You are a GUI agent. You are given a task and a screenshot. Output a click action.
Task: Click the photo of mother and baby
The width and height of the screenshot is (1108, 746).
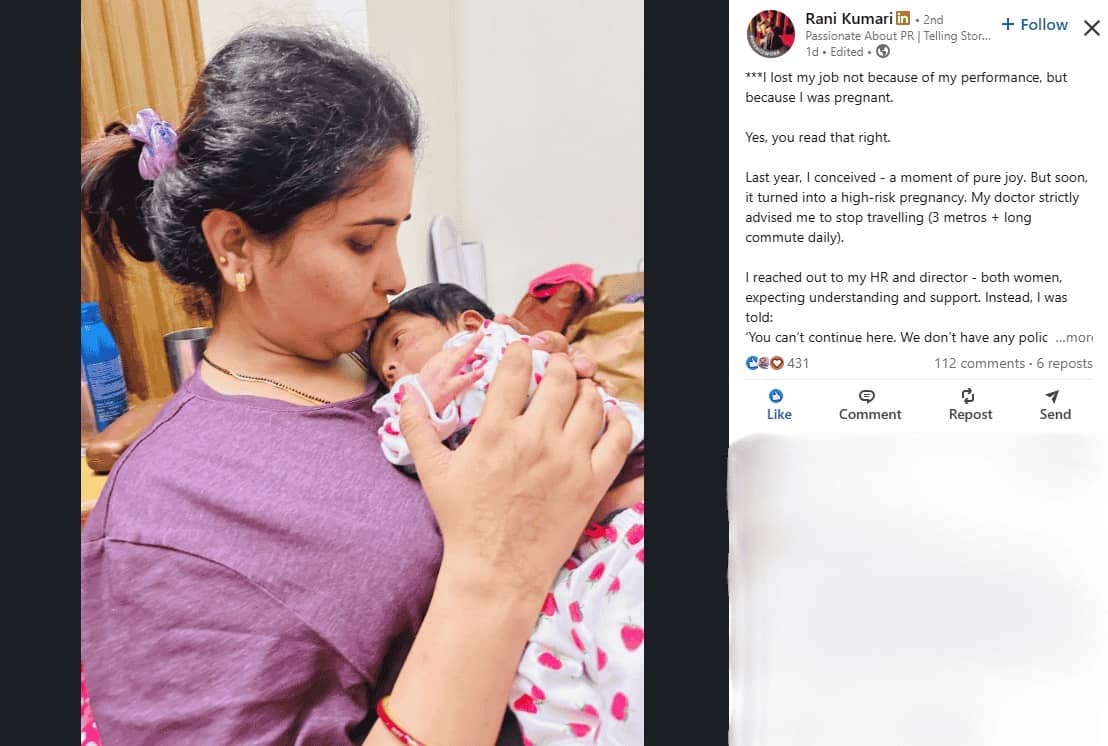point(363,373)
